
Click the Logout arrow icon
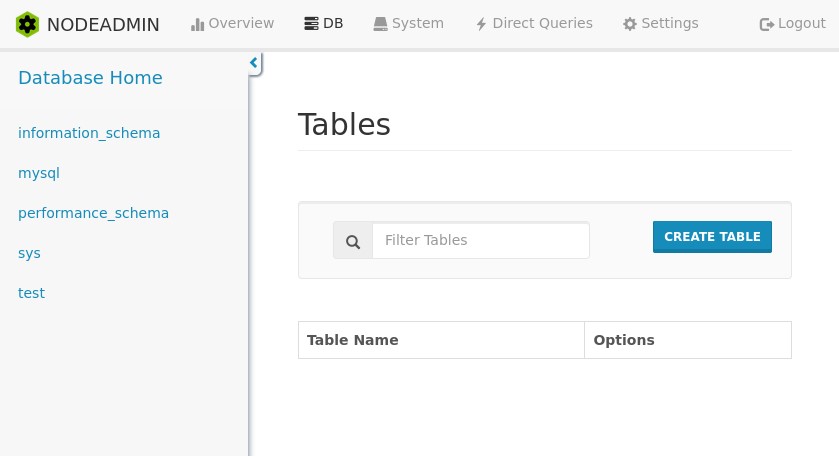pyautogui.click(x=766, y=24)
